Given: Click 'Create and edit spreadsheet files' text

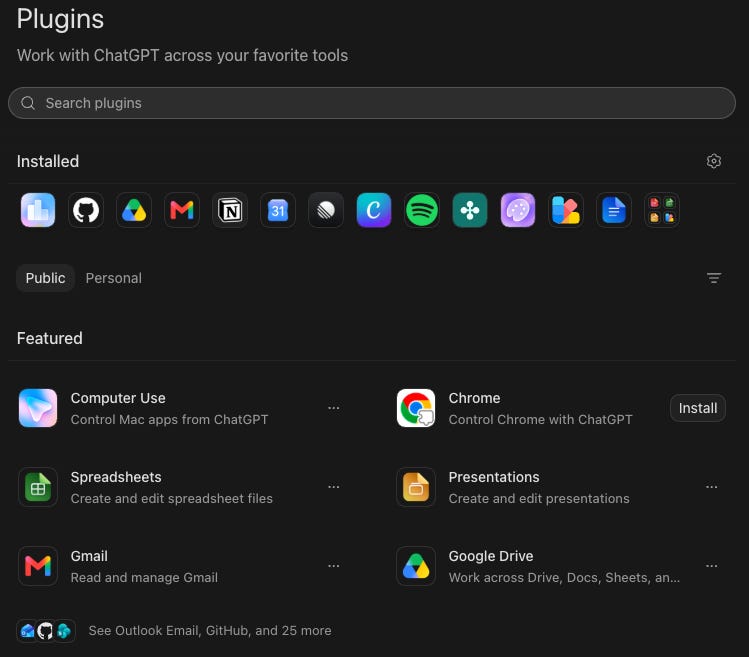Looking at the screenshot, I should [172, 498].
